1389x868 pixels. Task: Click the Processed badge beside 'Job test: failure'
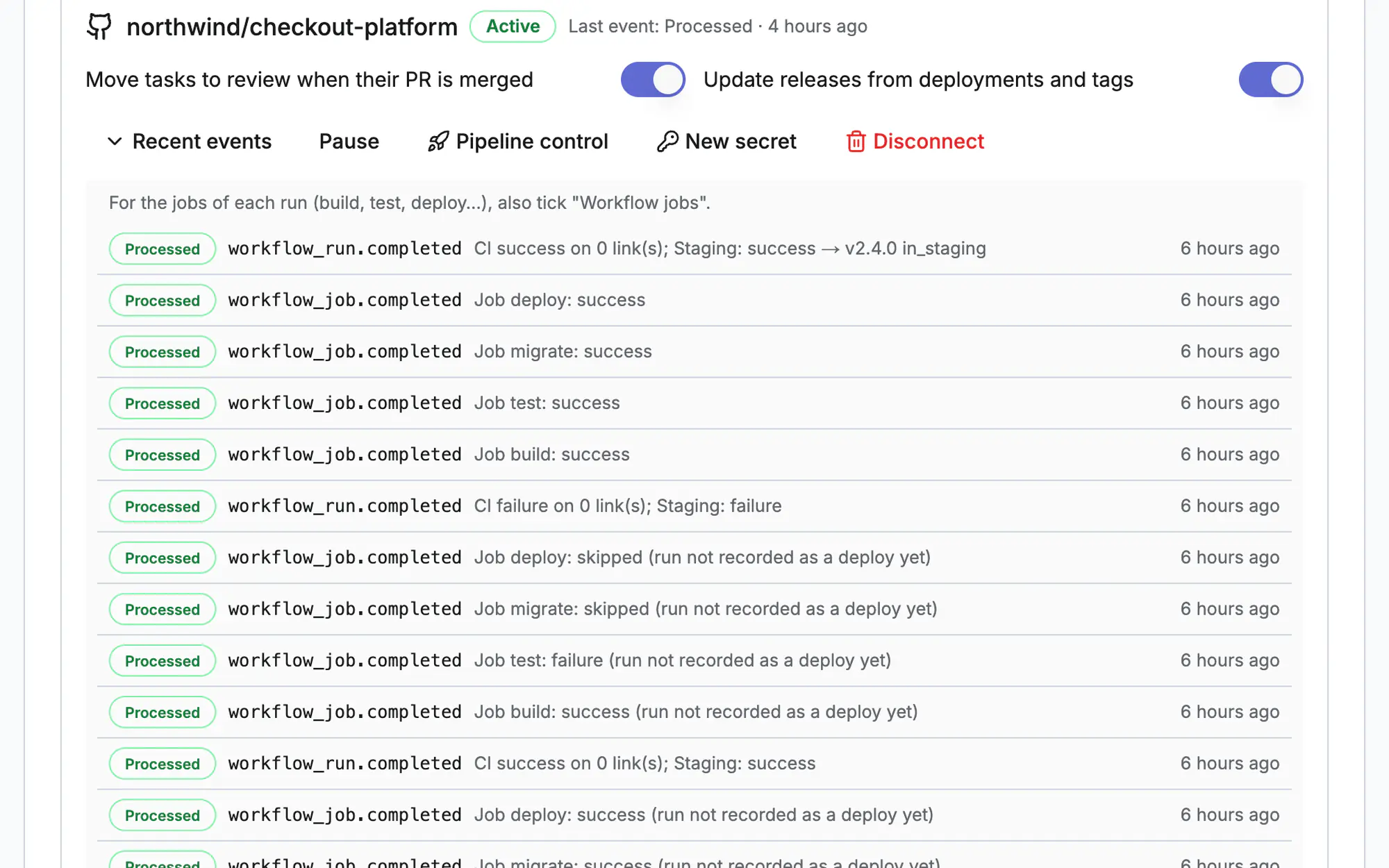[x=163, y=660]
